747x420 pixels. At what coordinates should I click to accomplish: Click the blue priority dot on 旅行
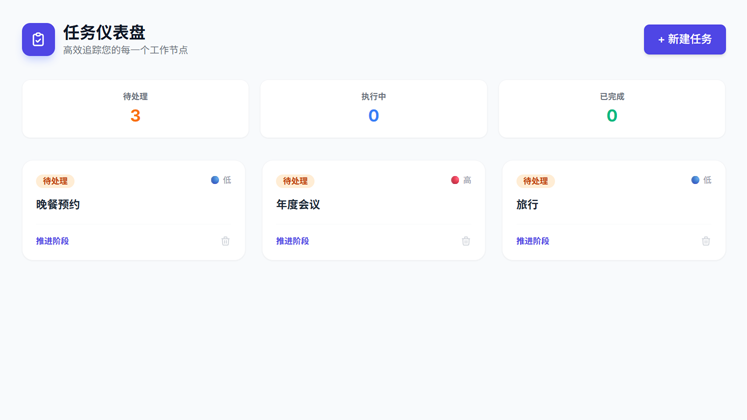pos(695,180)
